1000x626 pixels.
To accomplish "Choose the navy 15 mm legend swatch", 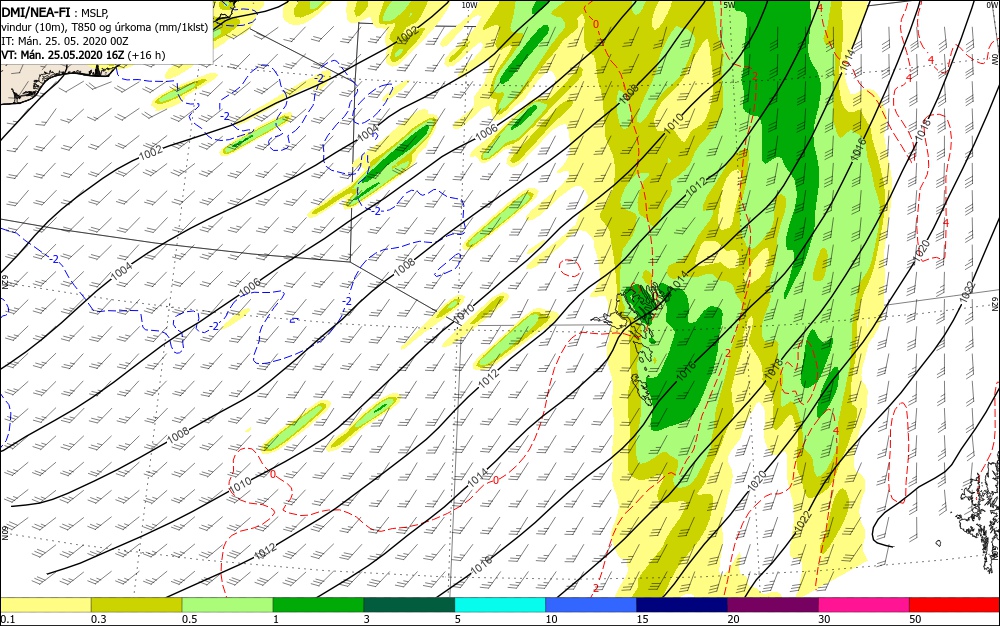I will [682, 604].
